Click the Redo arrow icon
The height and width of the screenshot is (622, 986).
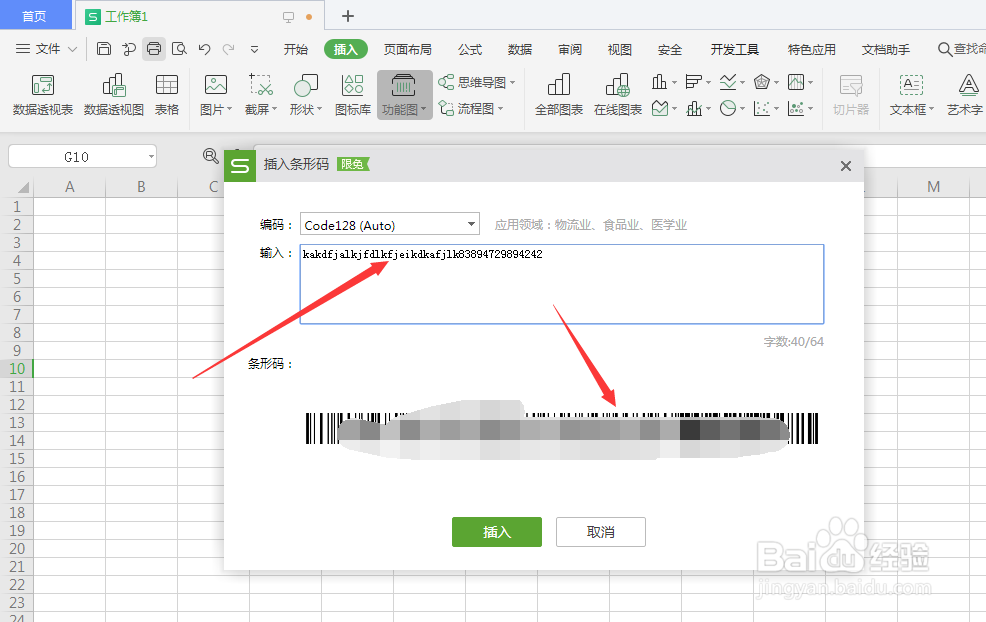coord(229,49)
